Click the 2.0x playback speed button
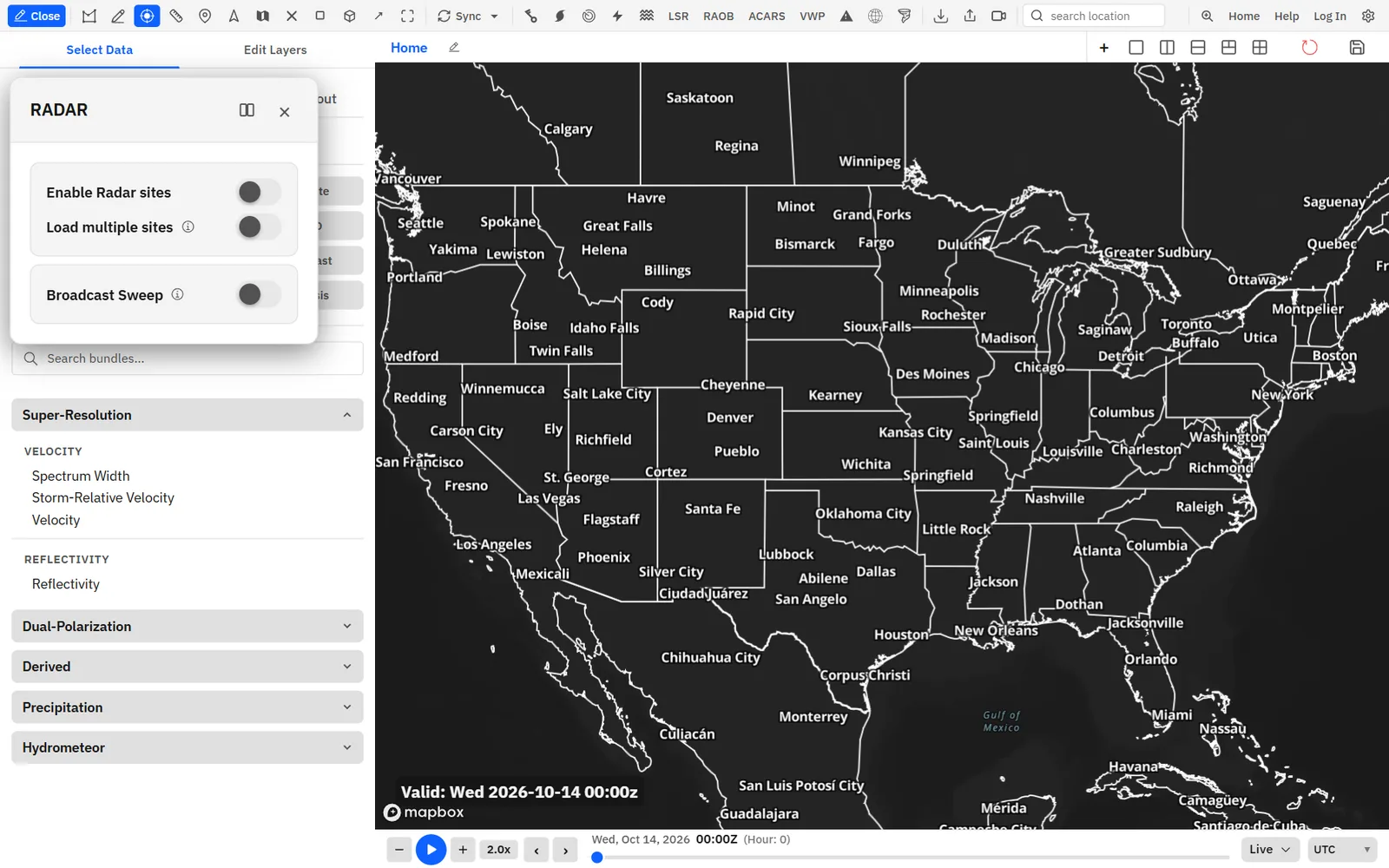Viewport: 1389px width, 868px height. click(x=499, y=850)
